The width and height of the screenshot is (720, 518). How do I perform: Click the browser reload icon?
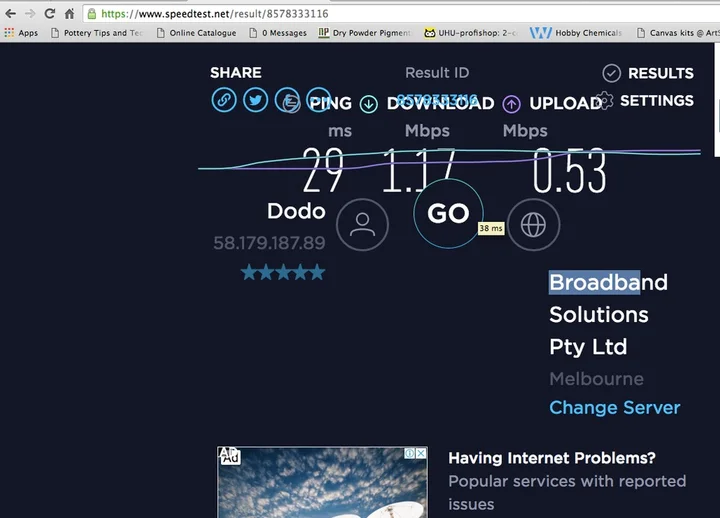[x=49, y=14]
